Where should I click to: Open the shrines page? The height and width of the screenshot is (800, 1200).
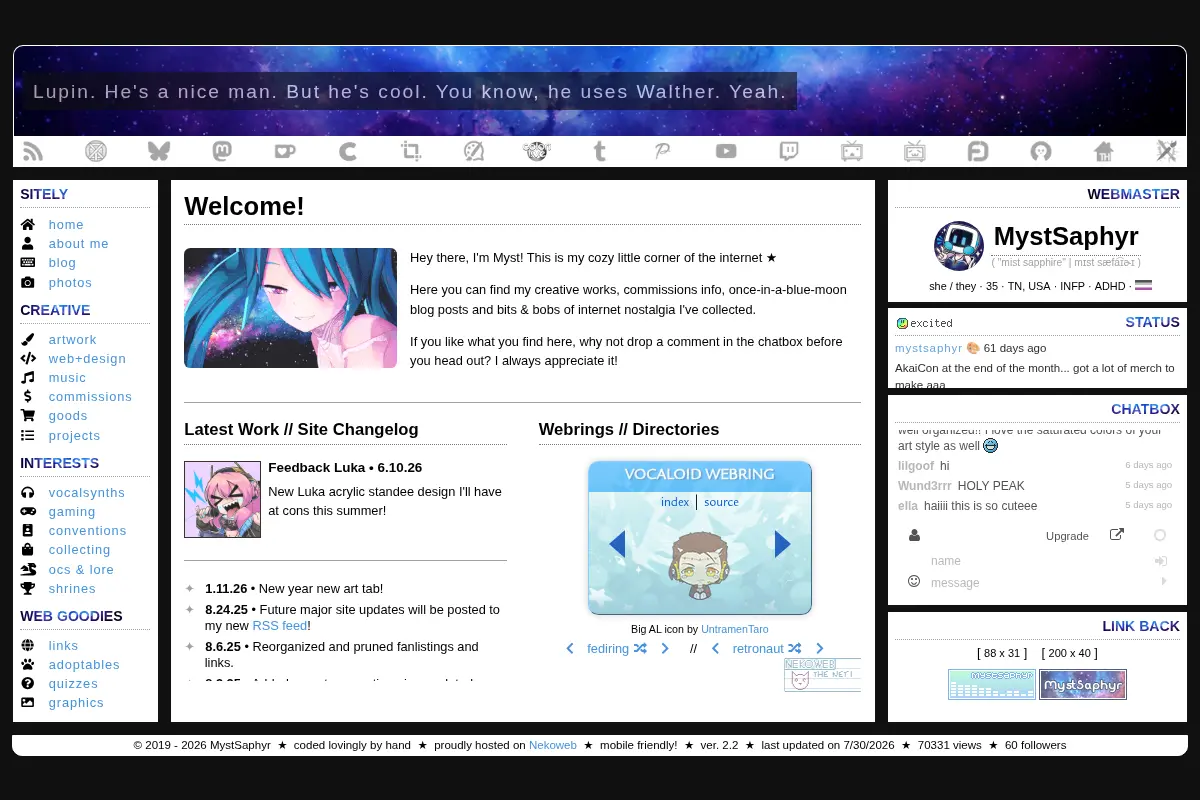pyautogui.click(x=72, y=589)
